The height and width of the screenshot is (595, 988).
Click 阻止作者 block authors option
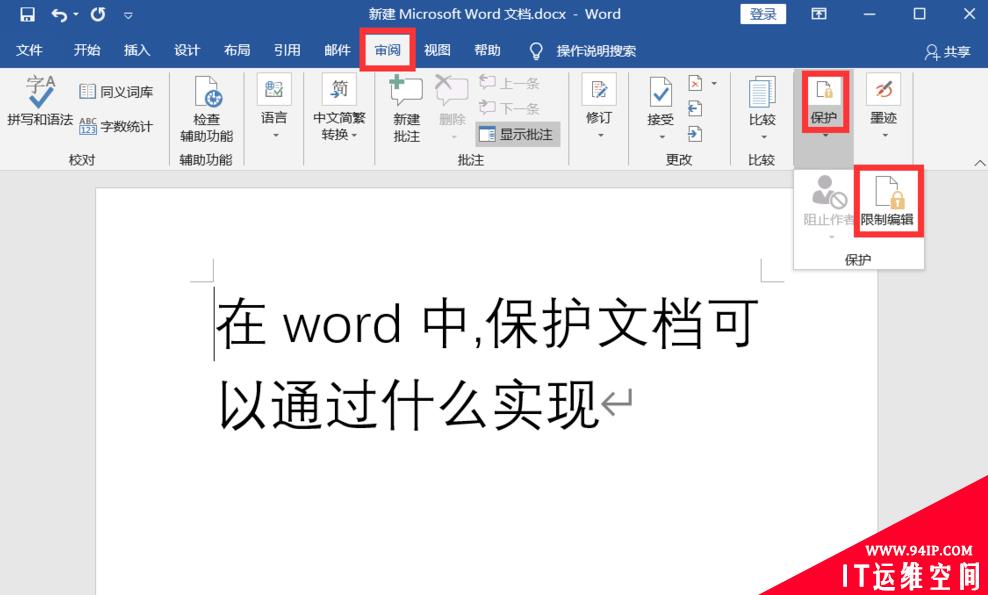[x=828, y=208]
